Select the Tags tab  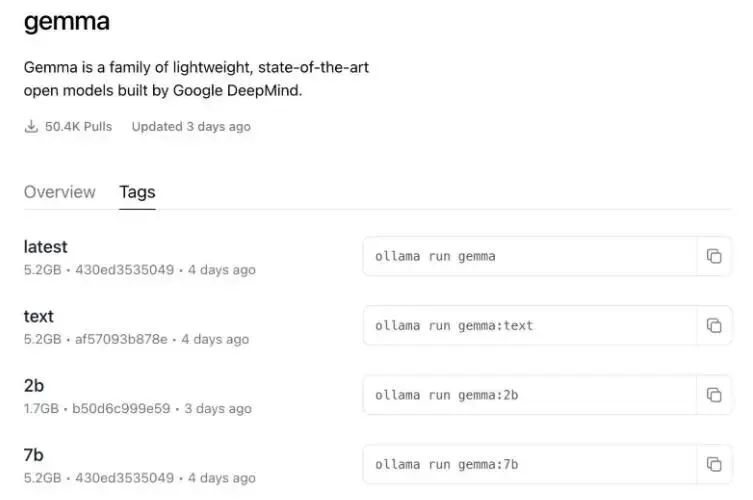[137, 192]
